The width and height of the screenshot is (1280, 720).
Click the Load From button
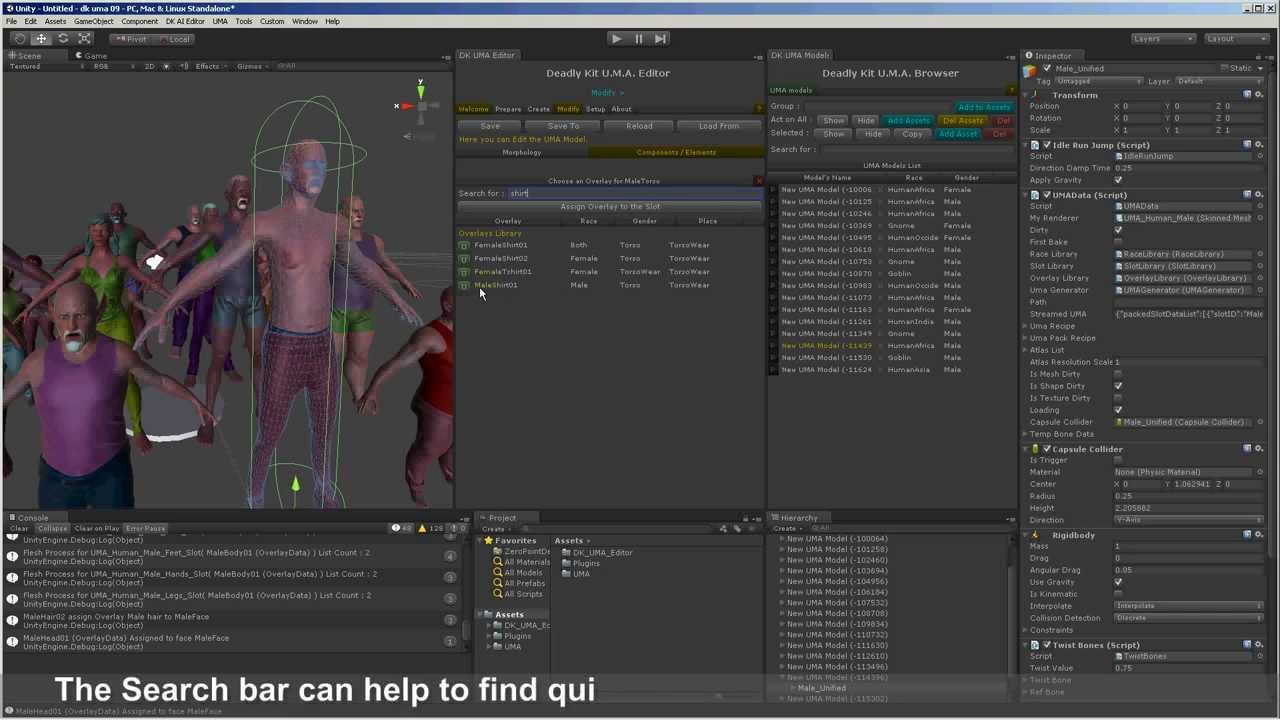(x=719, y=126)
